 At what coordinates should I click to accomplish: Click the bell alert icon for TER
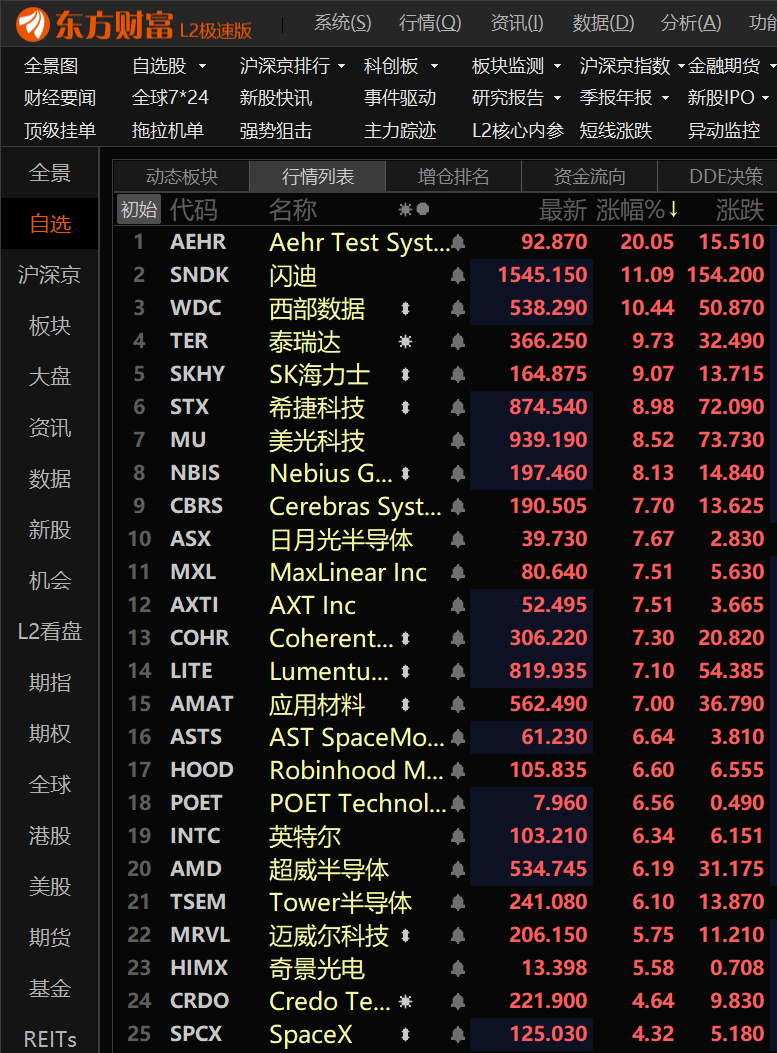click(458, 341)
